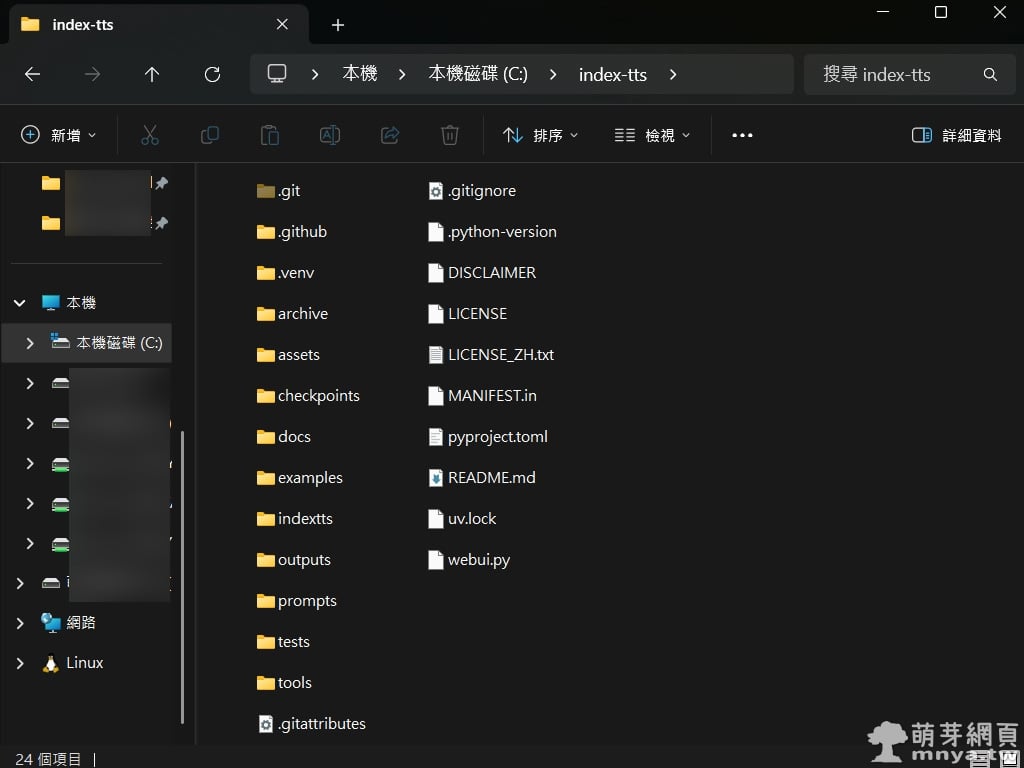The image size is (1024, 768).
Task: Click the Cut scissors icon in toolbar
Action: (x=150, y=135)
